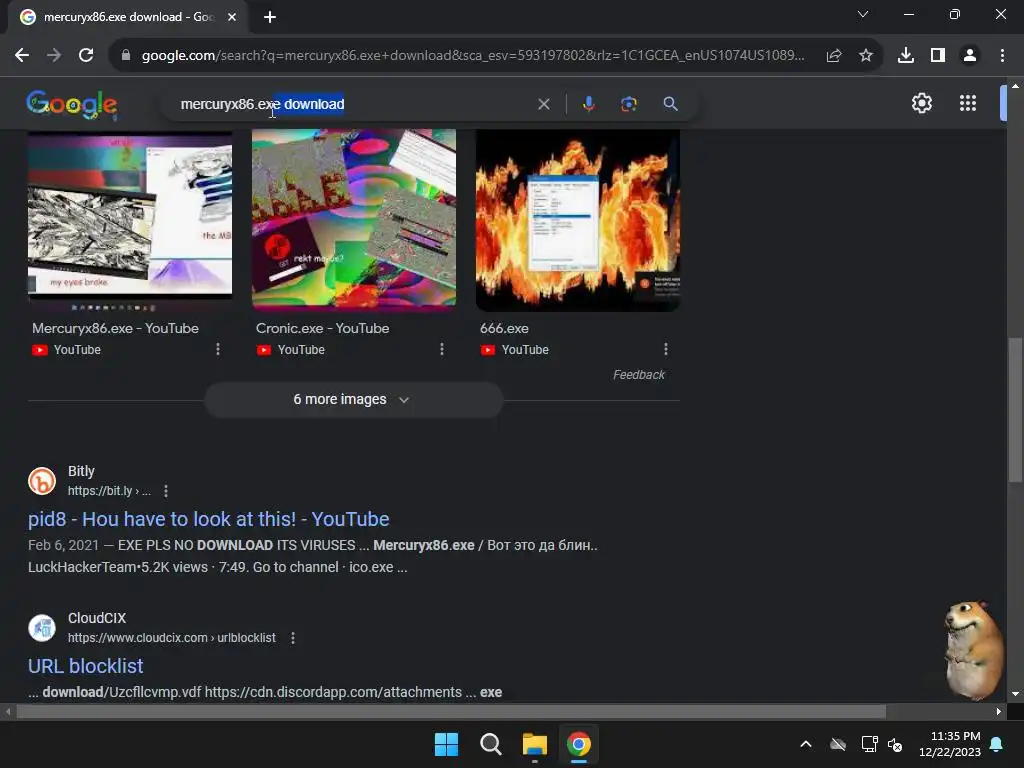Click the https://bit.ly result URL

(109, 491)
